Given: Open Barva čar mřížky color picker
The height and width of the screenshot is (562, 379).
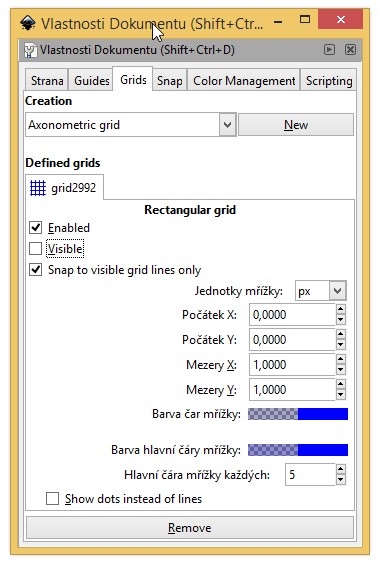Looking at the screenshot, I should [x=298, y=414].
